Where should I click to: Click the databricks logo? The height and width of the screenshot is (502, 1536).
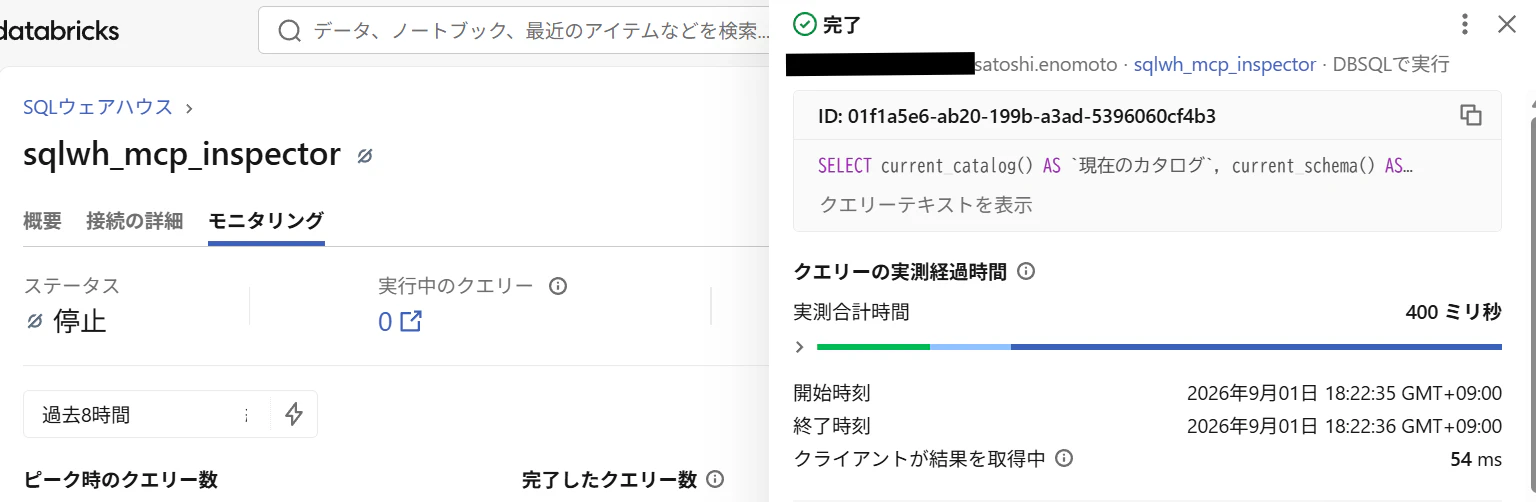(x=58, y=31)
